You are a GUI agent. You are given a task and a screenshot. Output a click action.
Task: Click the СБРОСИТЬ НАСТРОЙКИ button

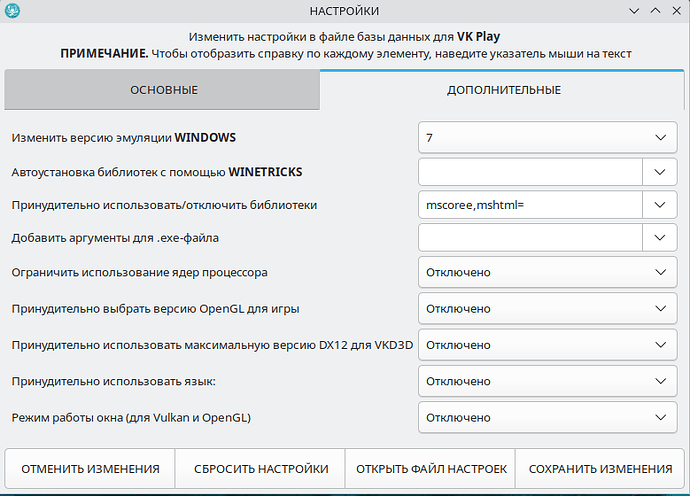coord(260,468)
